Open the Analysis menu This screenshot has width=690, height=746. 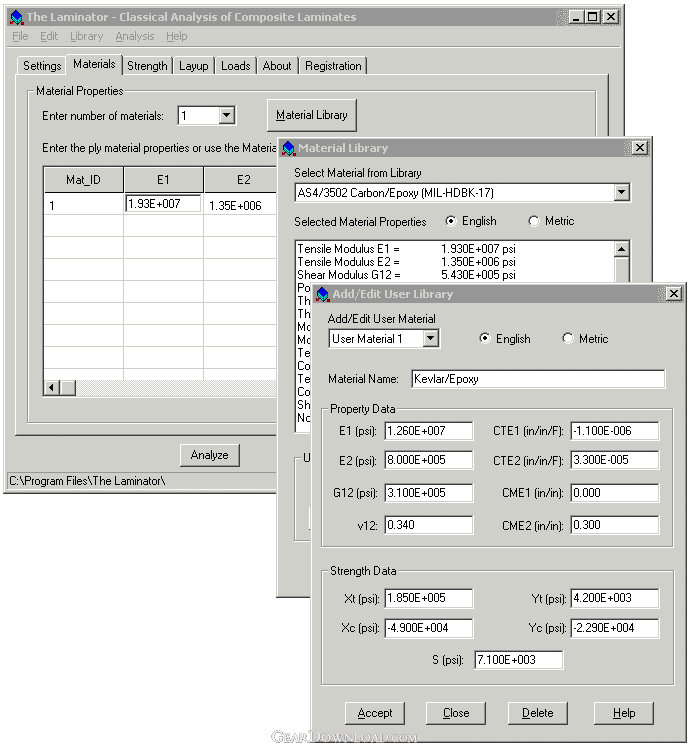coord(135,36)
